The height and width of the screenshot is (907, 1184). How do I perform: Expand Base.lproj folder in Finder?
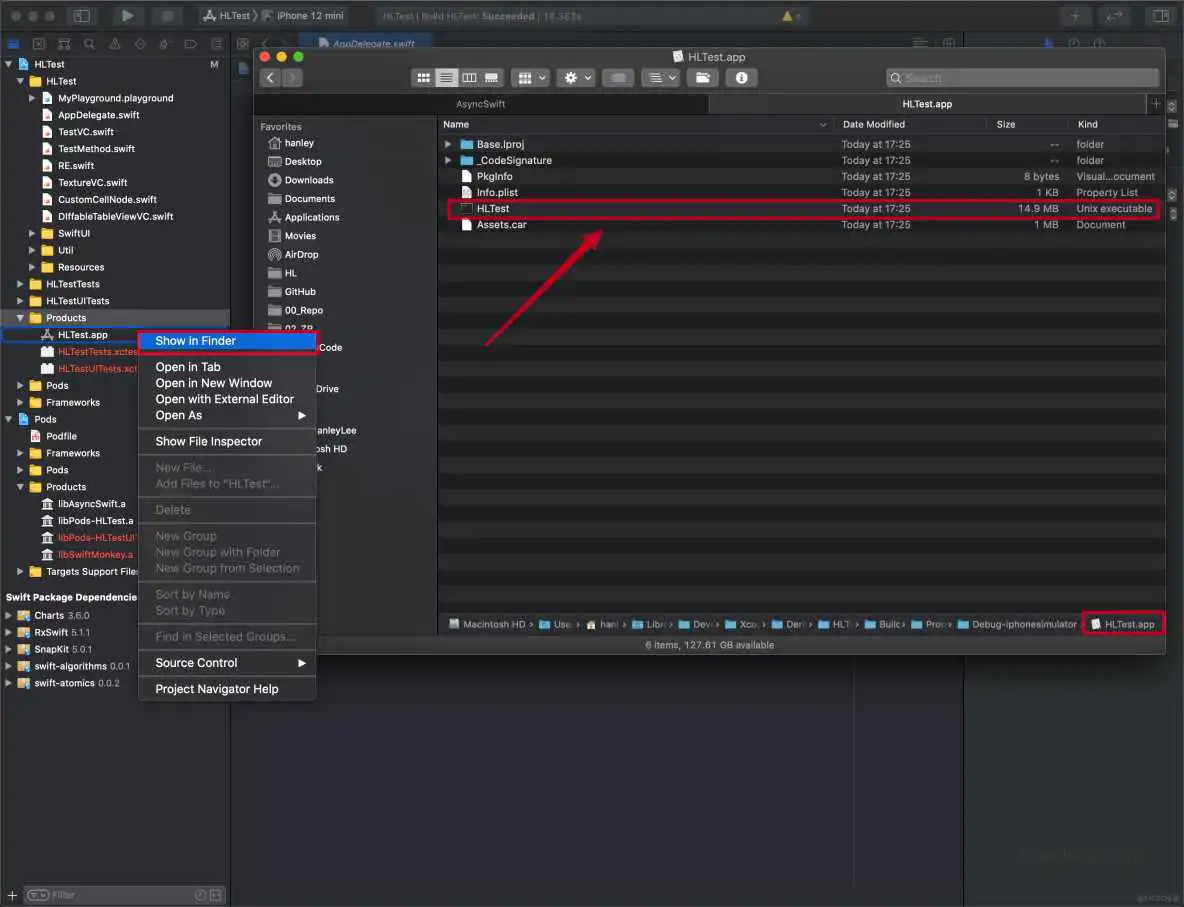pyautogui.click(x=448, y=143)
